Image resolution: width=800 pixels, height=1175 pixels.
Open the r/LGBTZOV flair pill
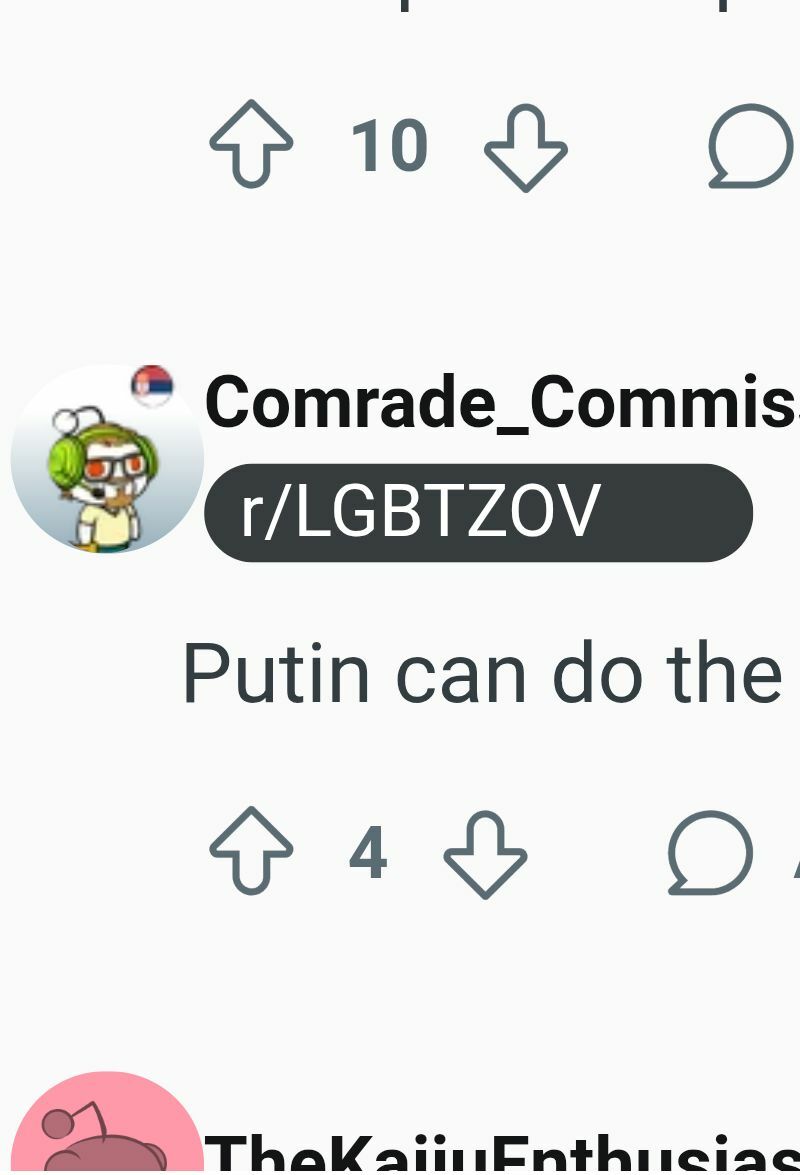[479, 513]
